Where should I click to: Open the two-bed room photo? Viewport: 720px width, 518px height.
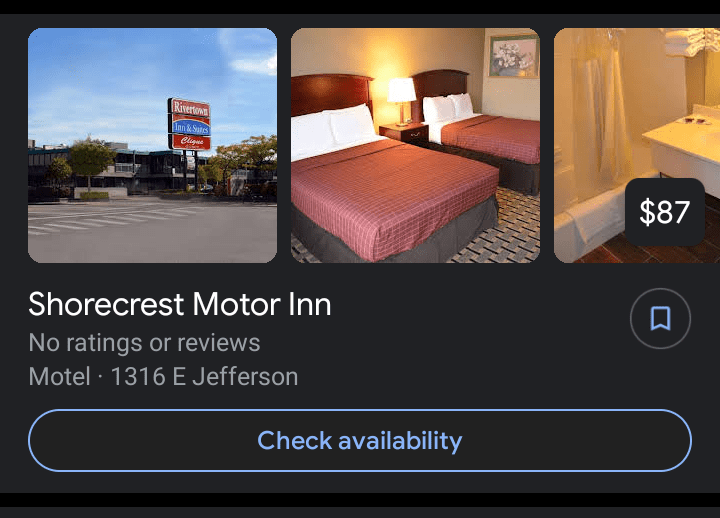pyautogui.click(x=416, y=146)
